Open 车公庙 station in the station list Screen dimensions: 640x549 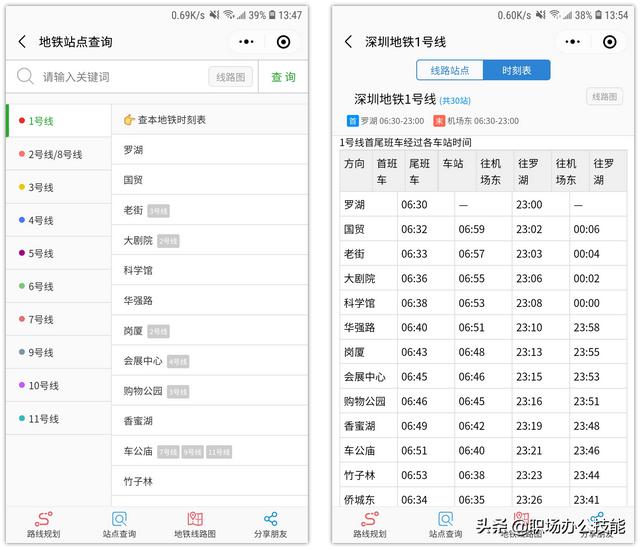tap(210, 451)
